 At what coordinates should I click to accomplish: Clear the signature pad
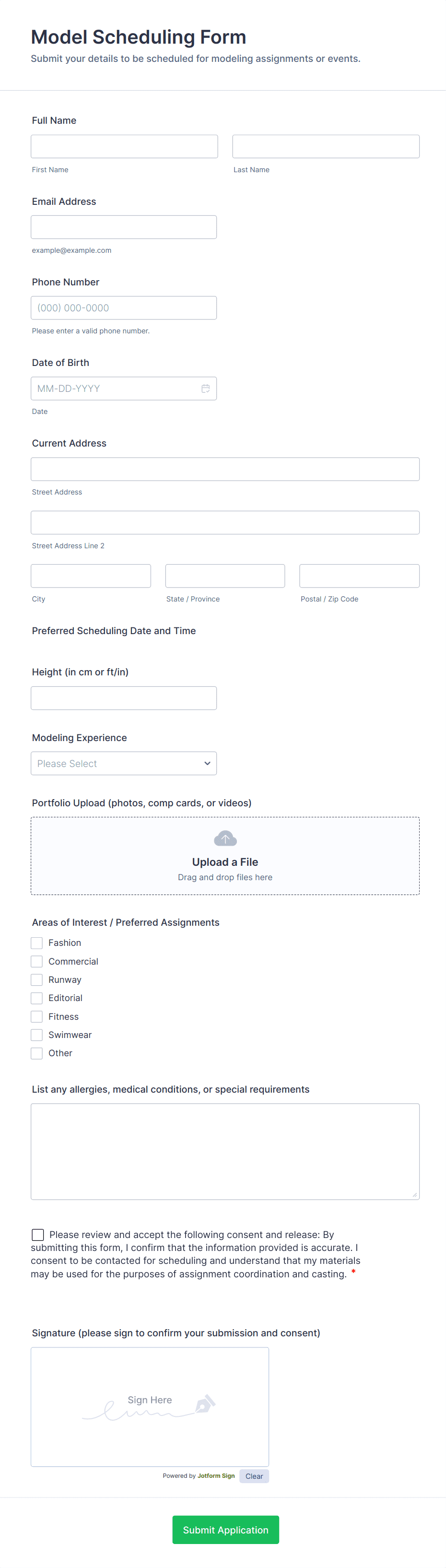tap(254, 1475)
